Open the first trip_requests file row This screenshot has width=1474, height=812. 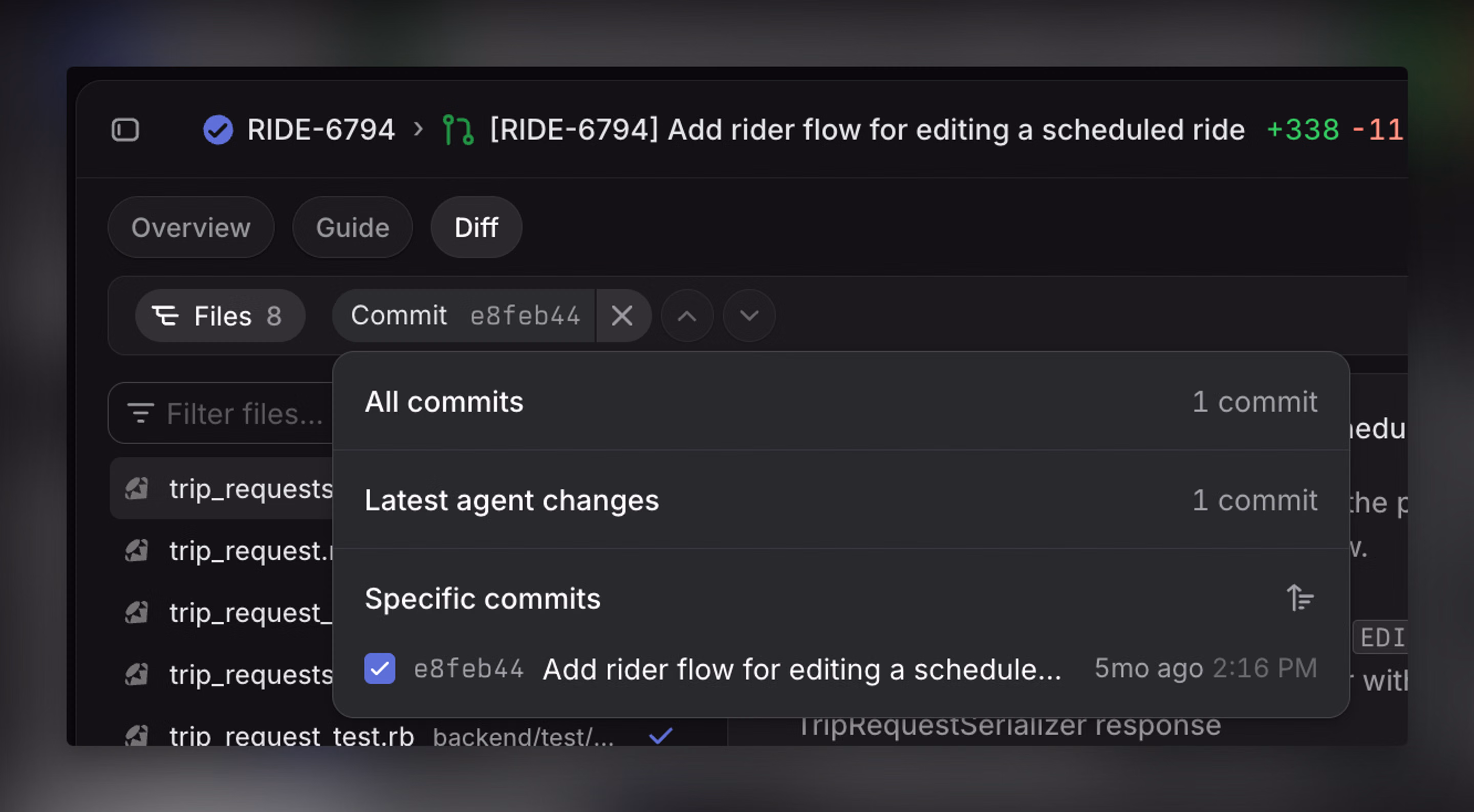[x=222, y=488]
